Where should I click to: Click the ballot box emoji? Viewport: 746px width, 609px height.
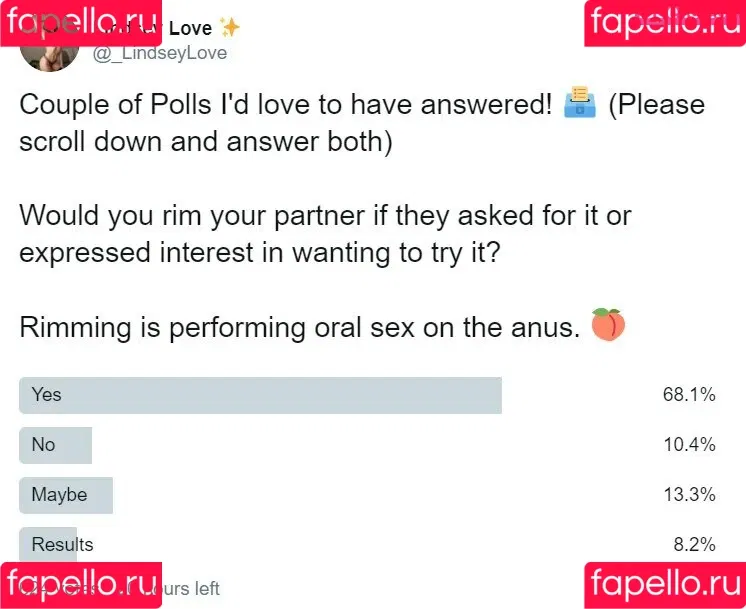(x=579, y=102)
